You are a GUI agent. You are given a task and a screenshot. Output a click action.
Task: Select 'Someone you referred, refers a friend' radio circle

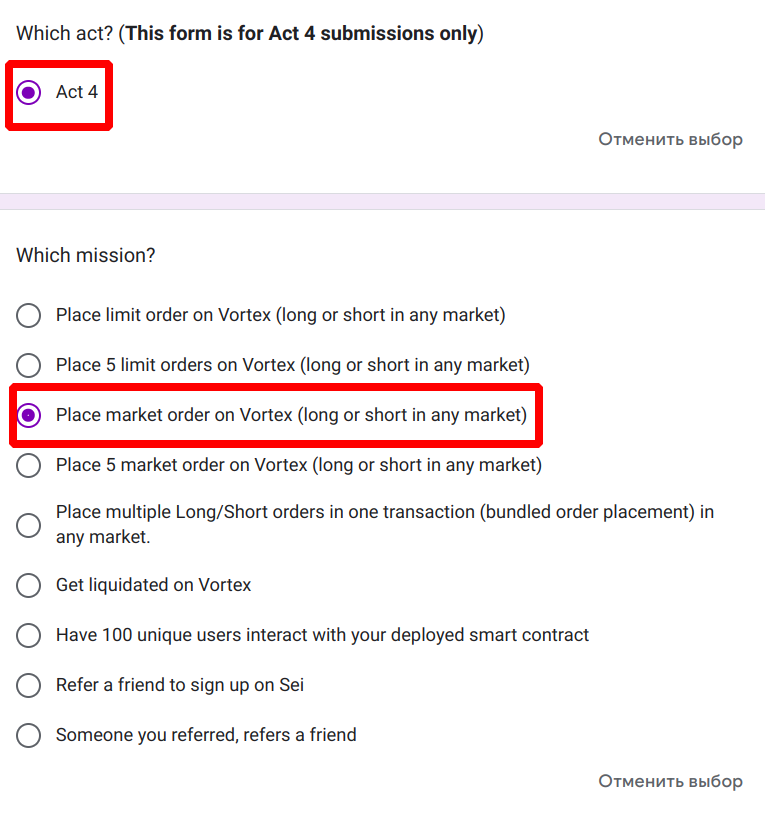[x=29, y=735]
